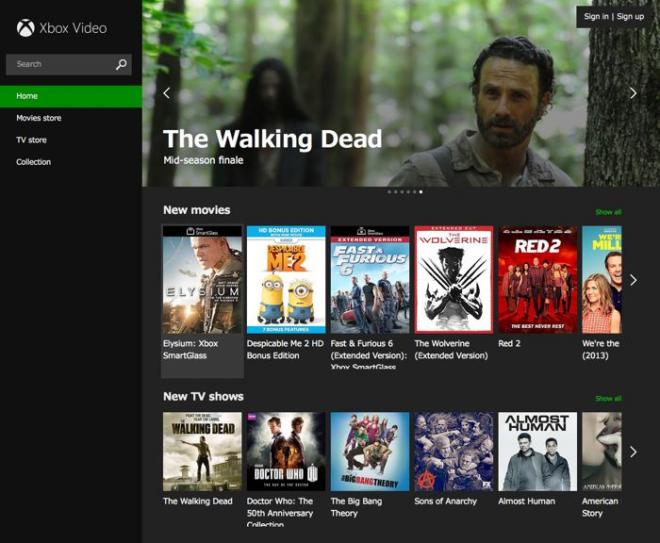Click 'Elysium: Xbox SmartGlass' title text
Image resolution: width=660 pixels, height=543 pixels.
pos(191,349)
